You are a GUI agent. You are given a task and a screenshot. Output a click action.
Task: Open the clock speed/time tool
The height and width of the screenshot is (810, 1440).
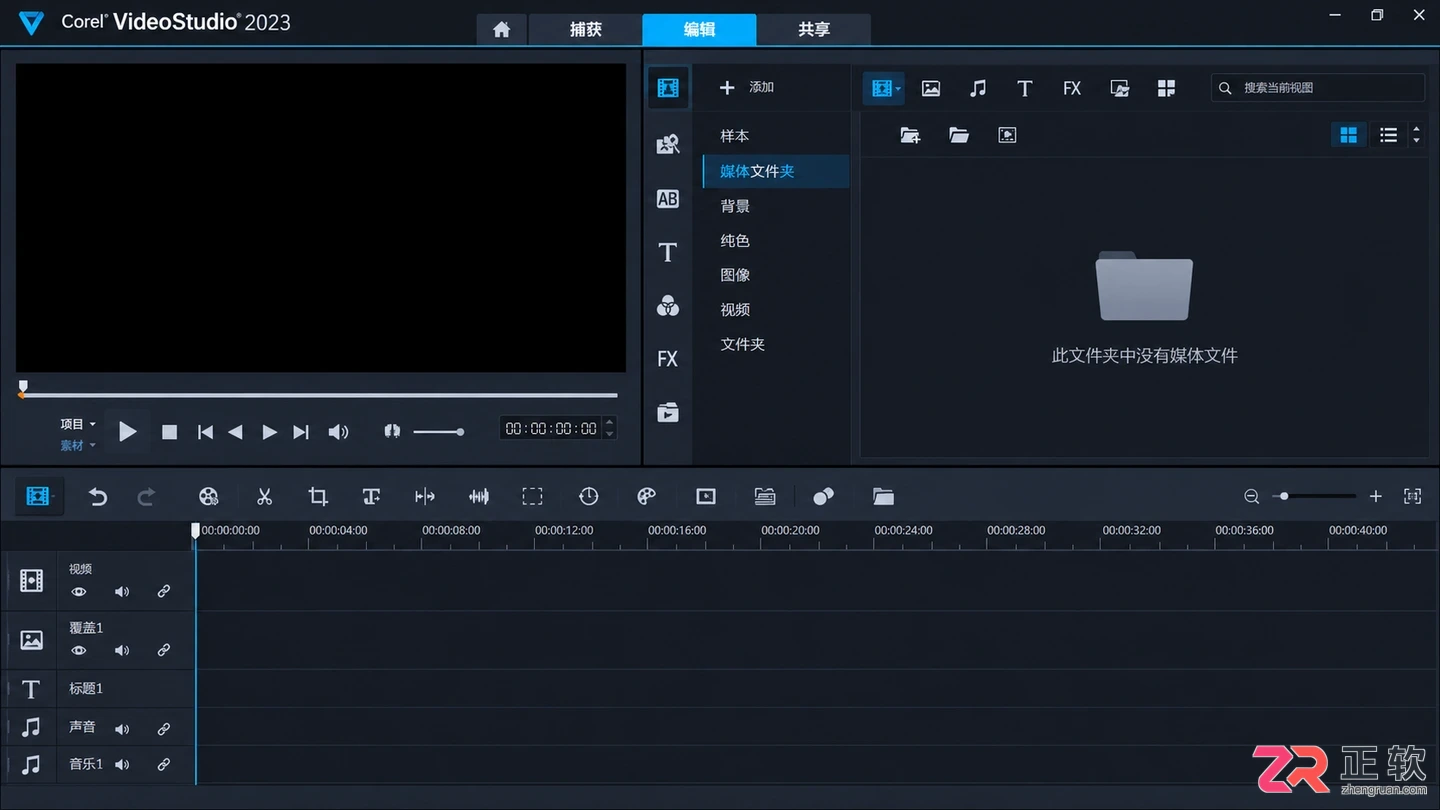click(588, 496)
